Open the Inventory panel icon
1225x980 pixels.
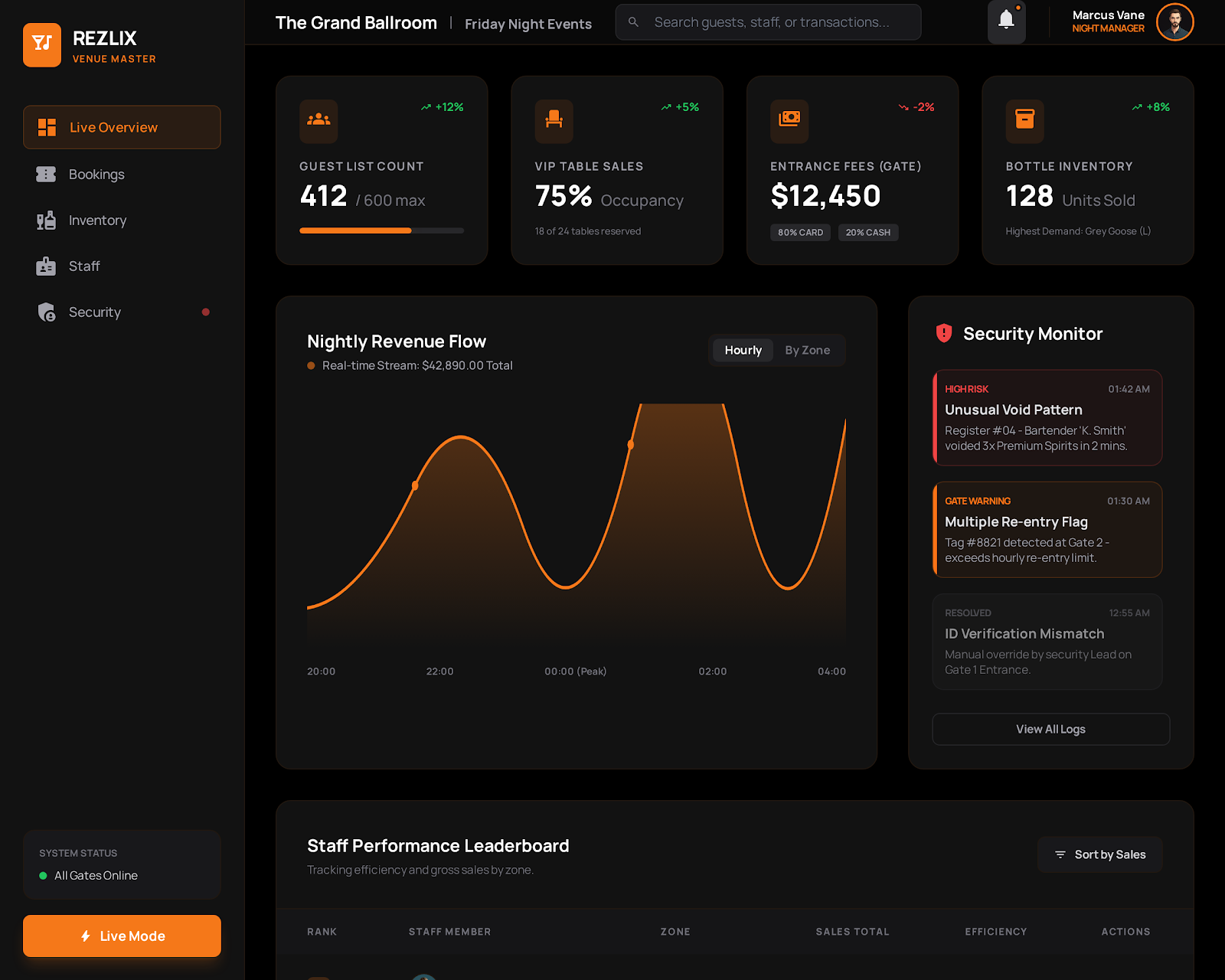(46, 220)
